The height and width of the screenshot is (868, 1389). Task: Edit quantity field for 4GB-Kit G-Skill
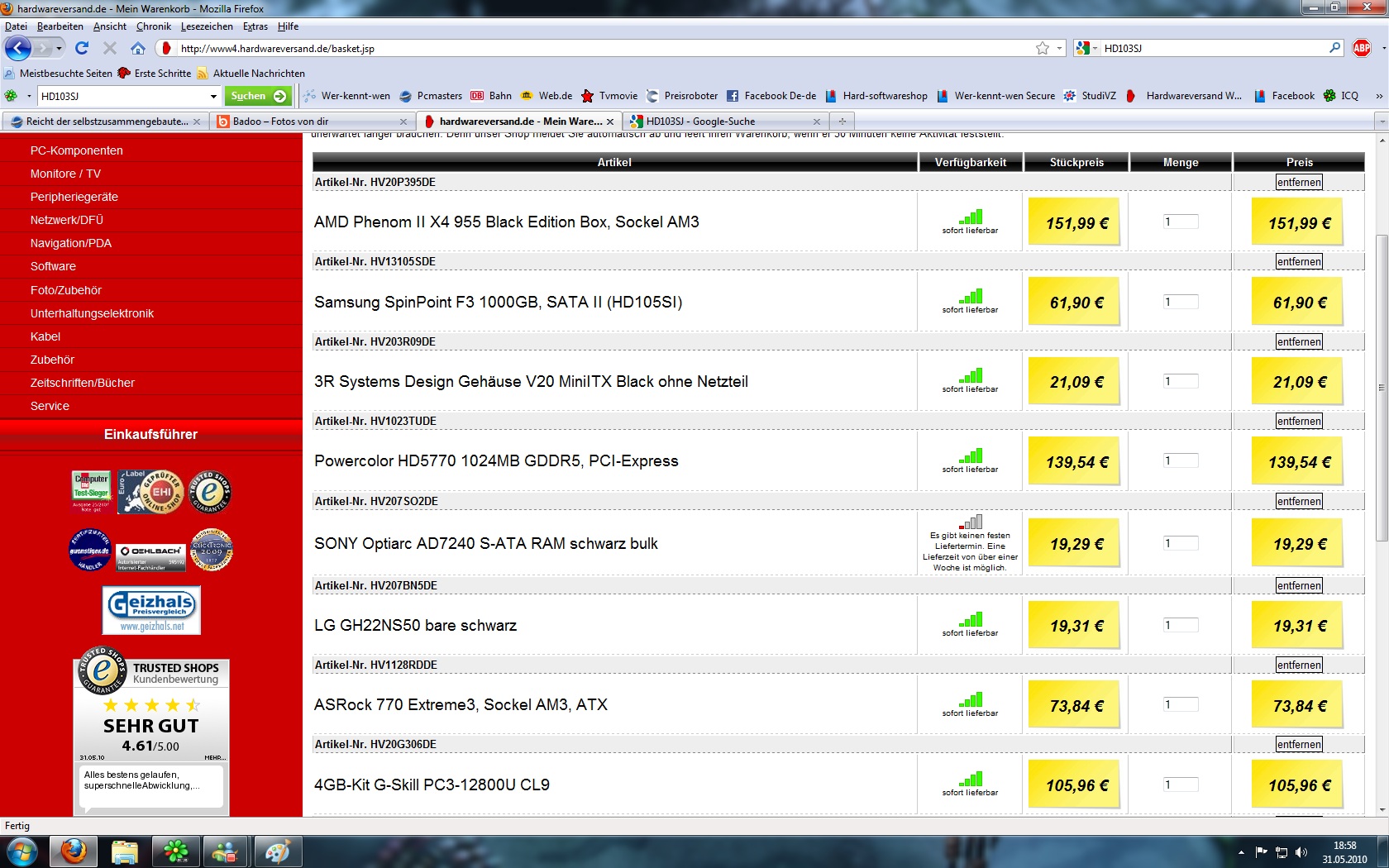click(1181, 785)
